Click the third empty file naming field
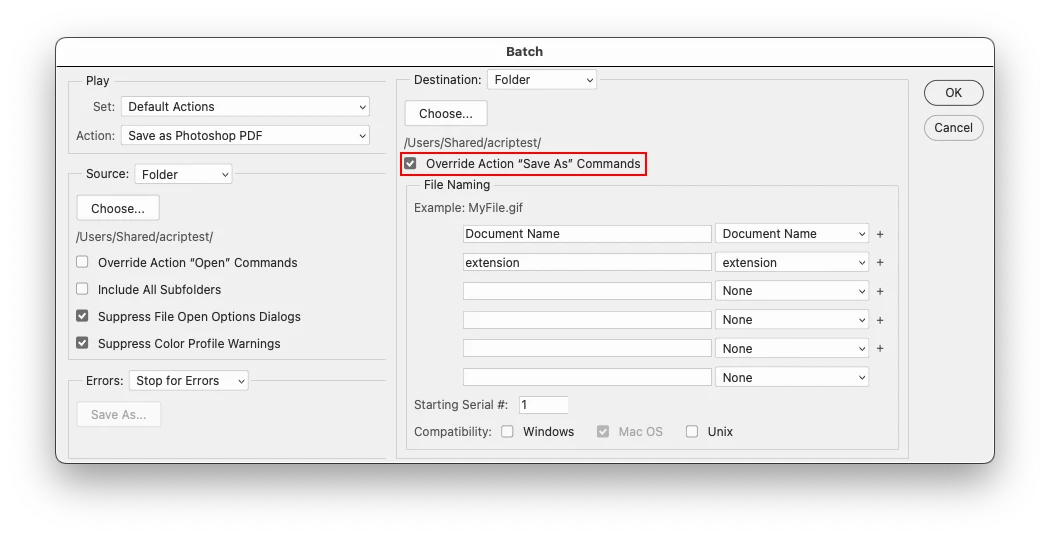This screenshot has height=537, width=1050. click(x=587, y=291)
